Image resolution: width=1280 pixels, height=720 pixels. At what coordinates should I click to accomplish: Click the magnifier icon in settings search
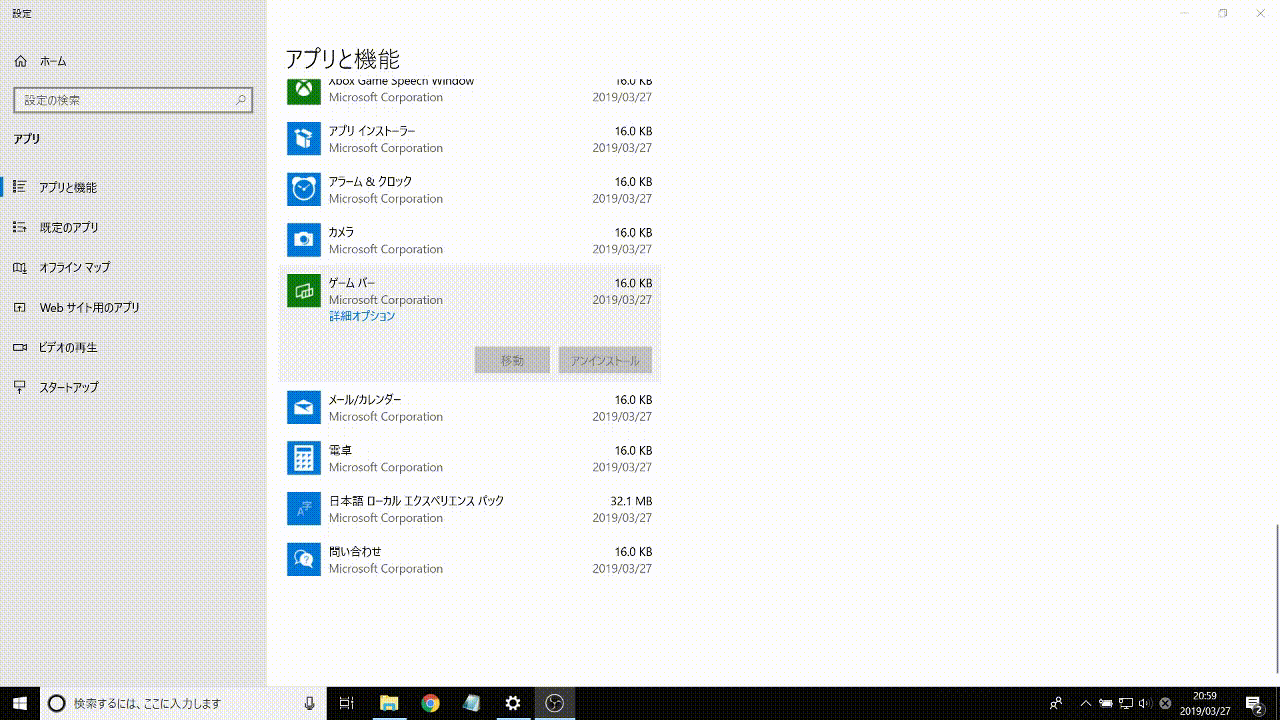click(x=241, y=100)
